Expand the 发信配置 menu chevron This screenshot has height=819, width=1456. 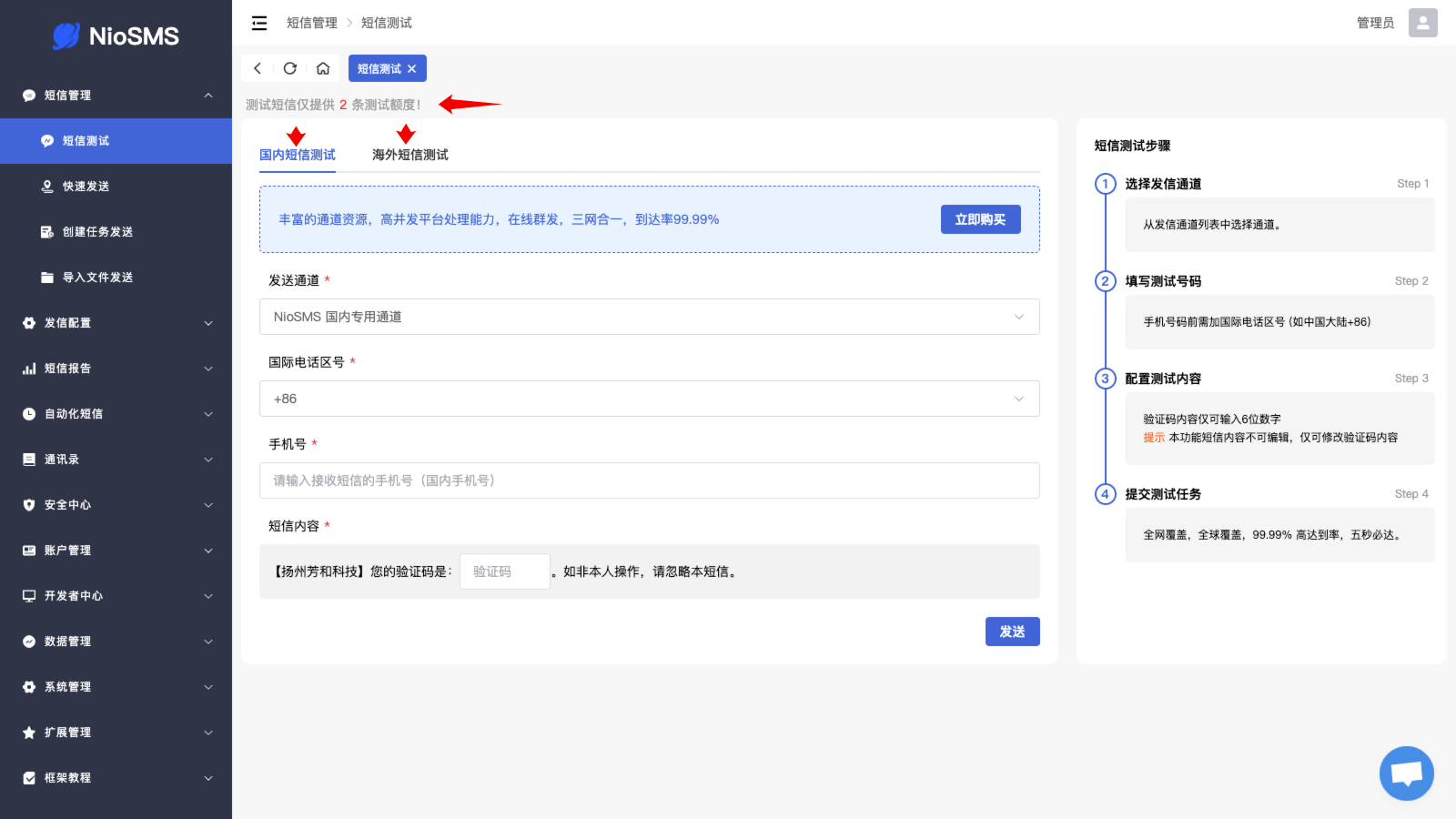click(x=208, y=323)
